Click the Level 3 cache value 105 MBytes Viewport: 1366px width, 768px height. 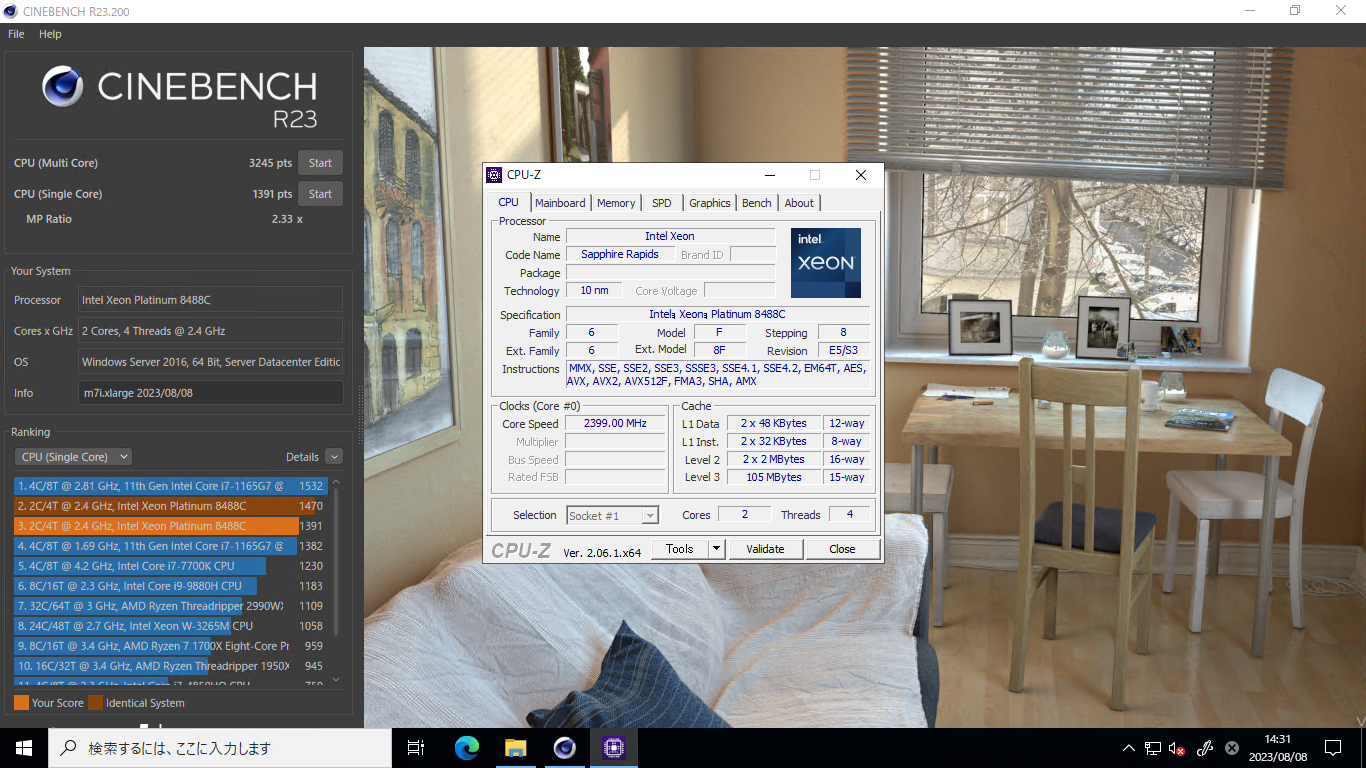click(773, 477)
